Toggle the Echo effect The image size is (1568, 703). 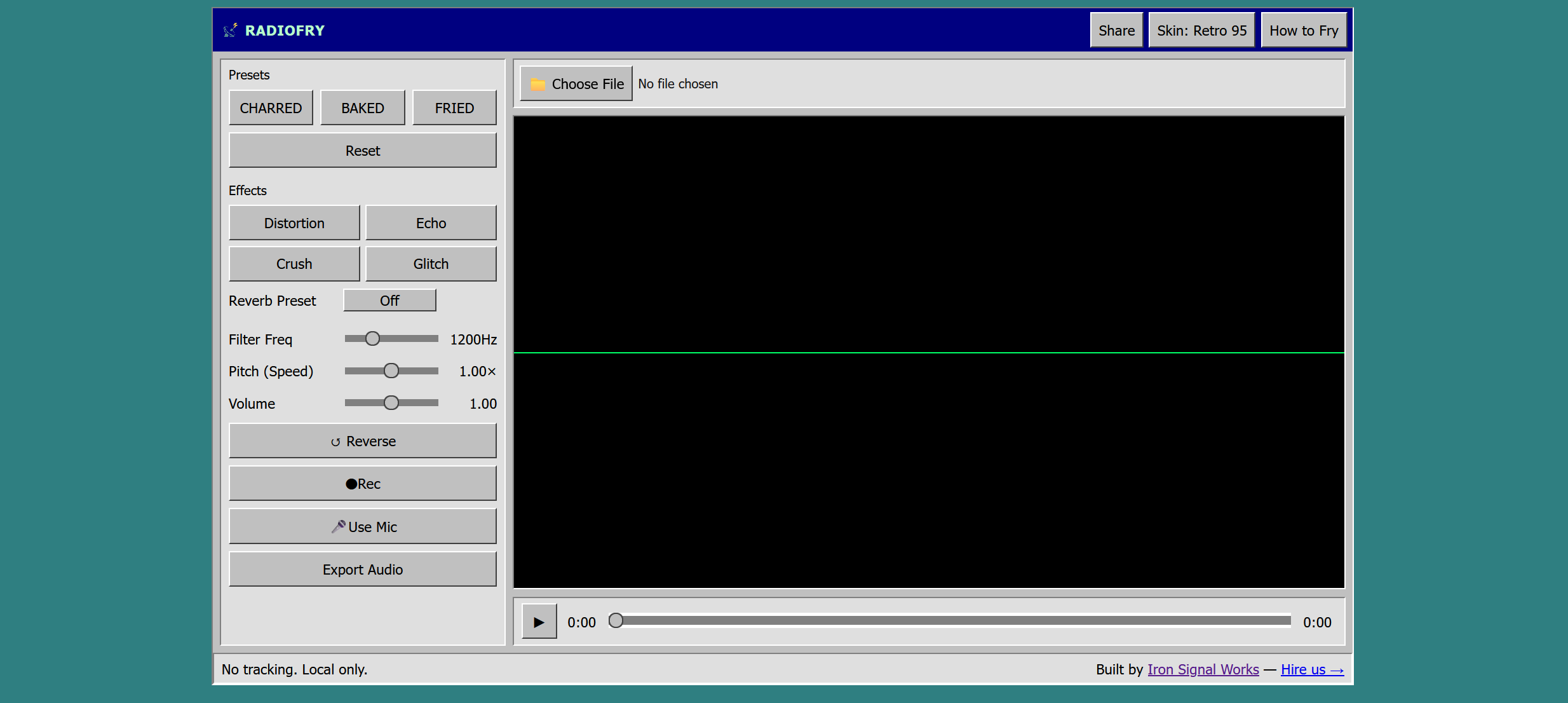coord(431,223)
